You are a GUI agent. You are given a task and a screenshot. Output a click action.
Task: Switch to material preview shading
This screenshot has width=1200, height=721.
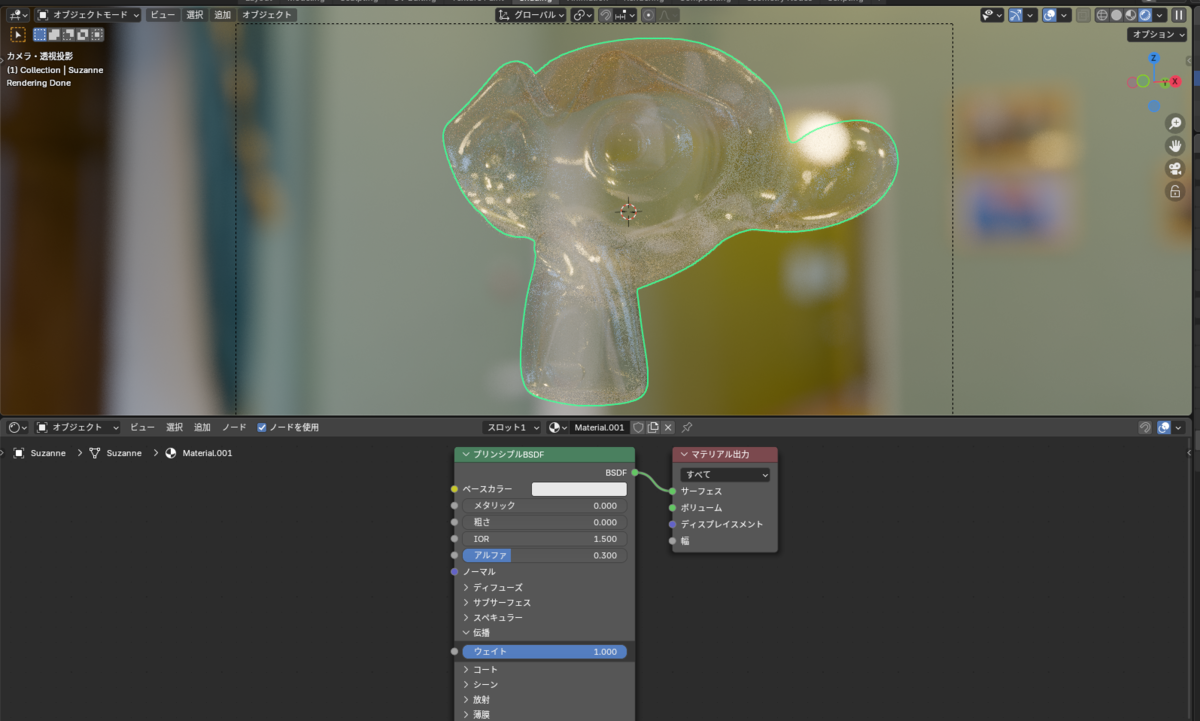[x=1130, y=15]
